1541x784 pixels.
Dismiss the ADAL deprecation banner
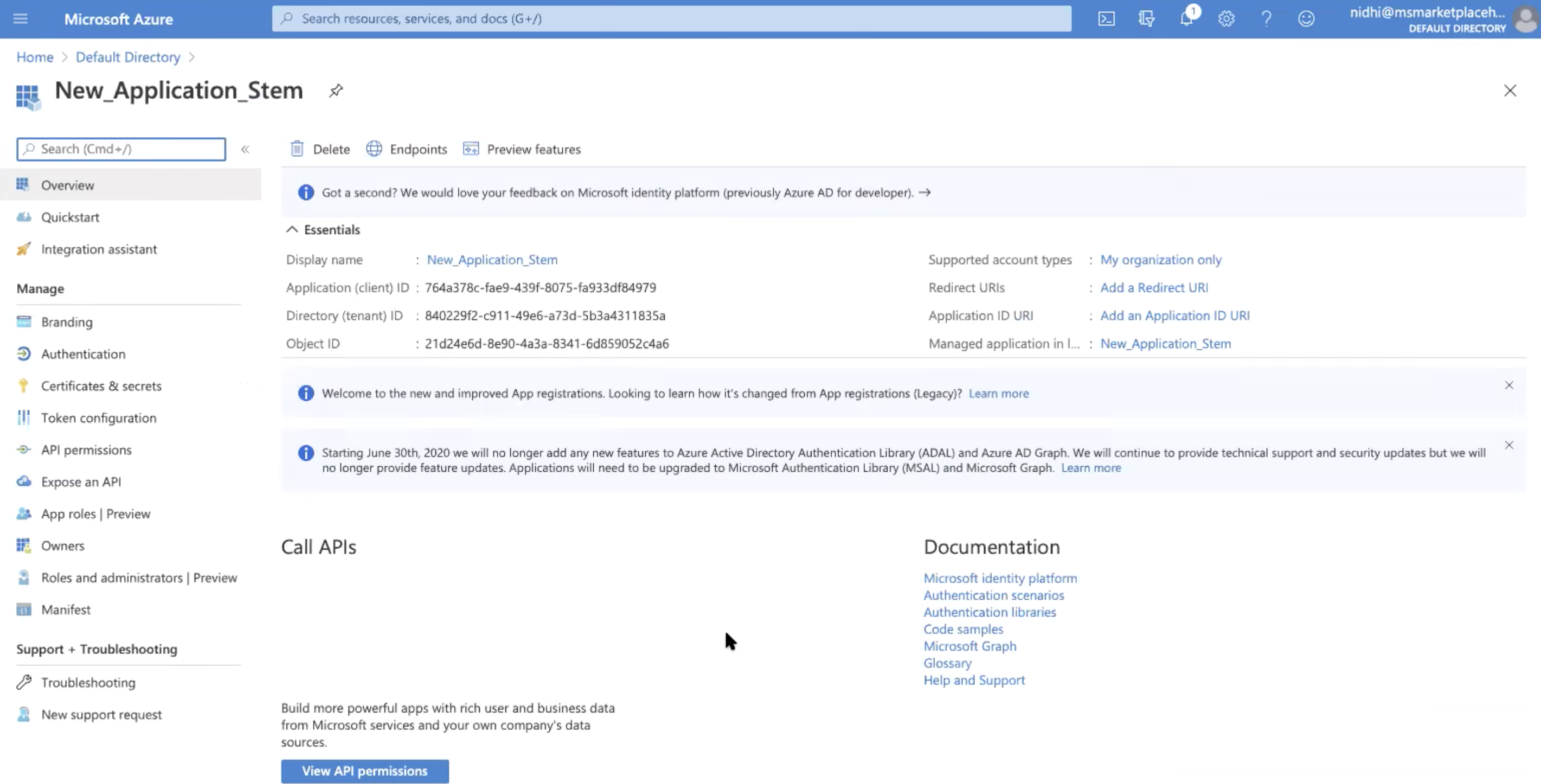(x=1508, y=446)
